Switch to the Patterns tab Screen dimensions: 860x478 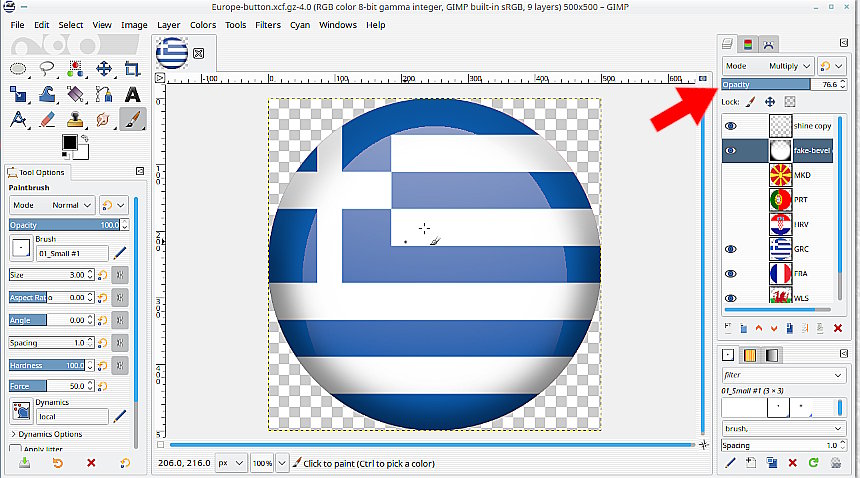(x=750, y=355)
